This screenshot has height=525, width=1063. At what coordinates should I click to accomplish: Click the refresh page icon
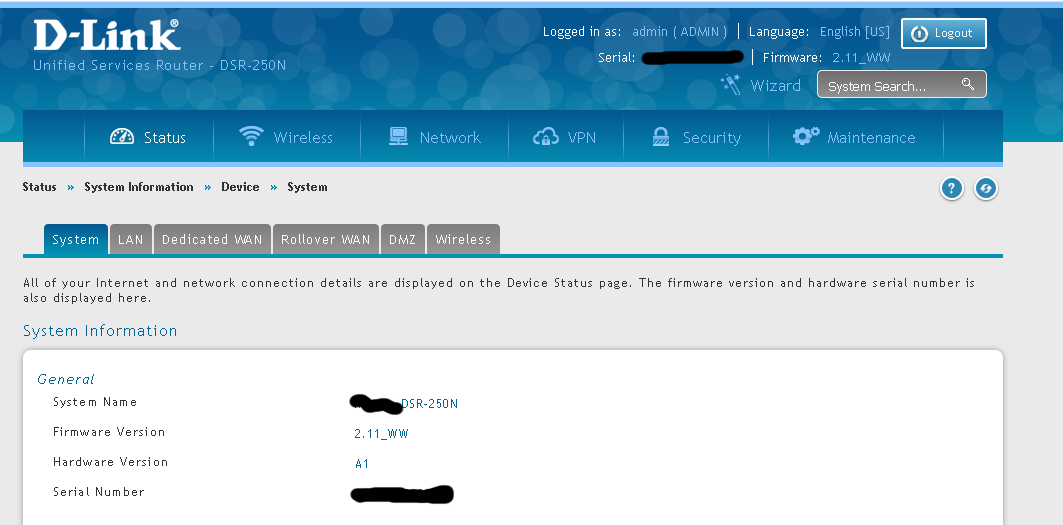(986, 188)
